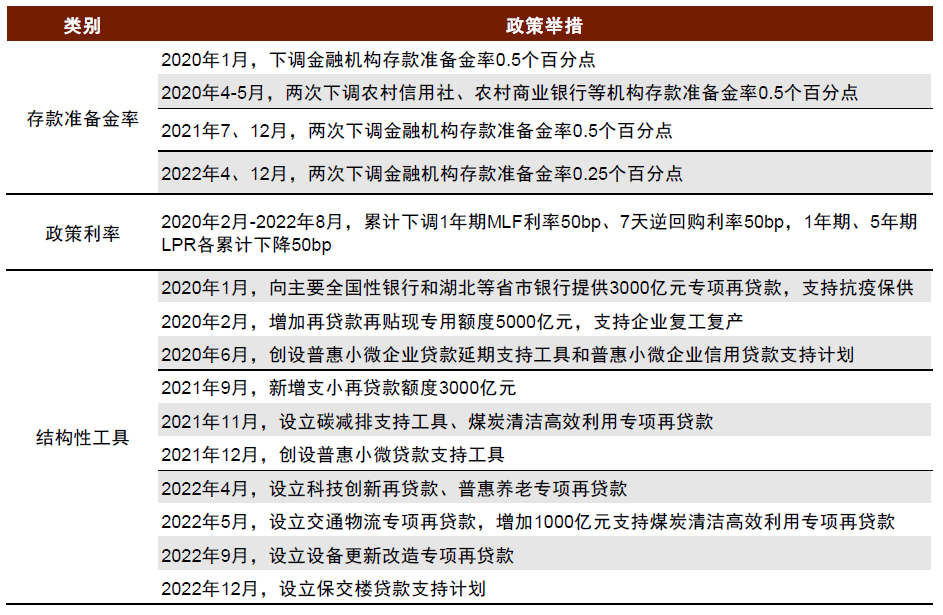
Task: Click row 2022年5月 设立交通物流专项再贷款
Action: click(x=545, y=521)
